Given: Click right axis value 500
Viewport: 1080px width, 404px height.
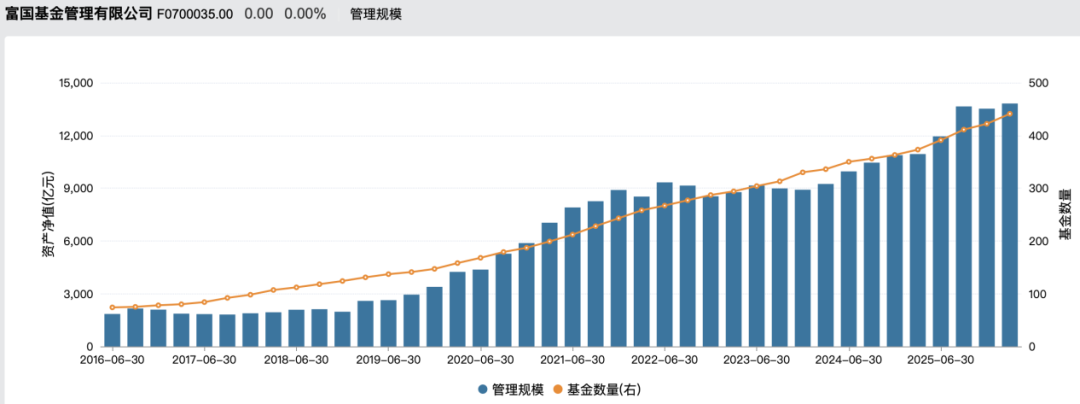Looking at the screenshot, I should click(x=1039, y=83).
